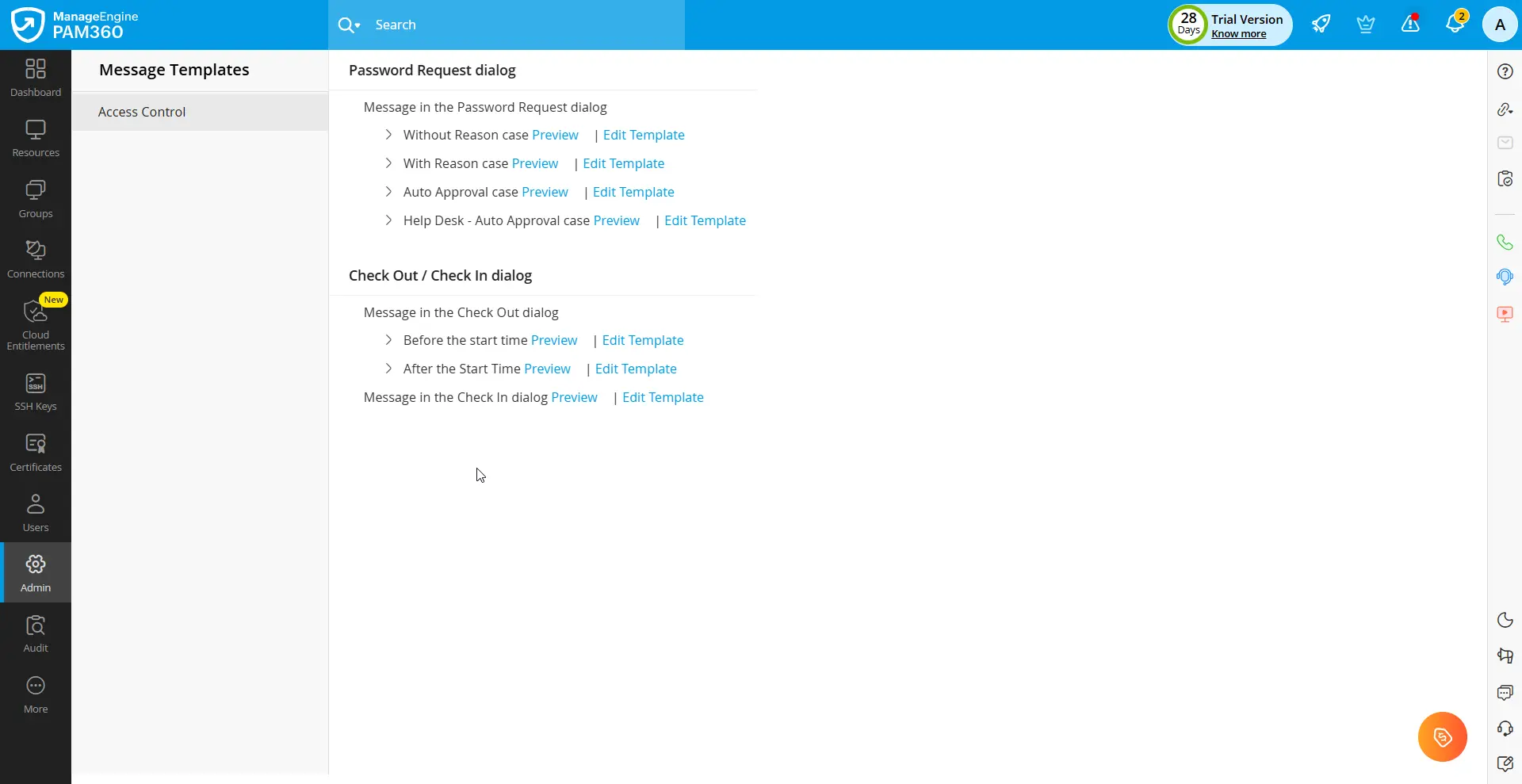Click the orange floating tag button
Viewport: 1522px width, 784px height.
1442,736
